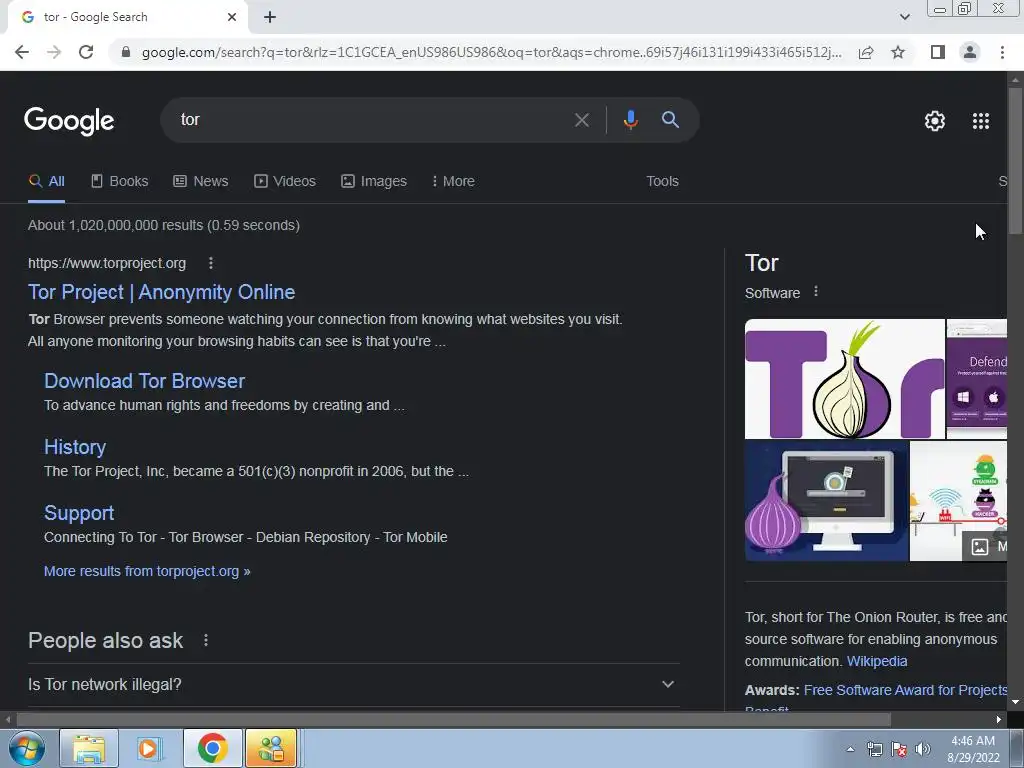
Task: Open Free Software Award for Projects link
Action: [x=905, y=690]
